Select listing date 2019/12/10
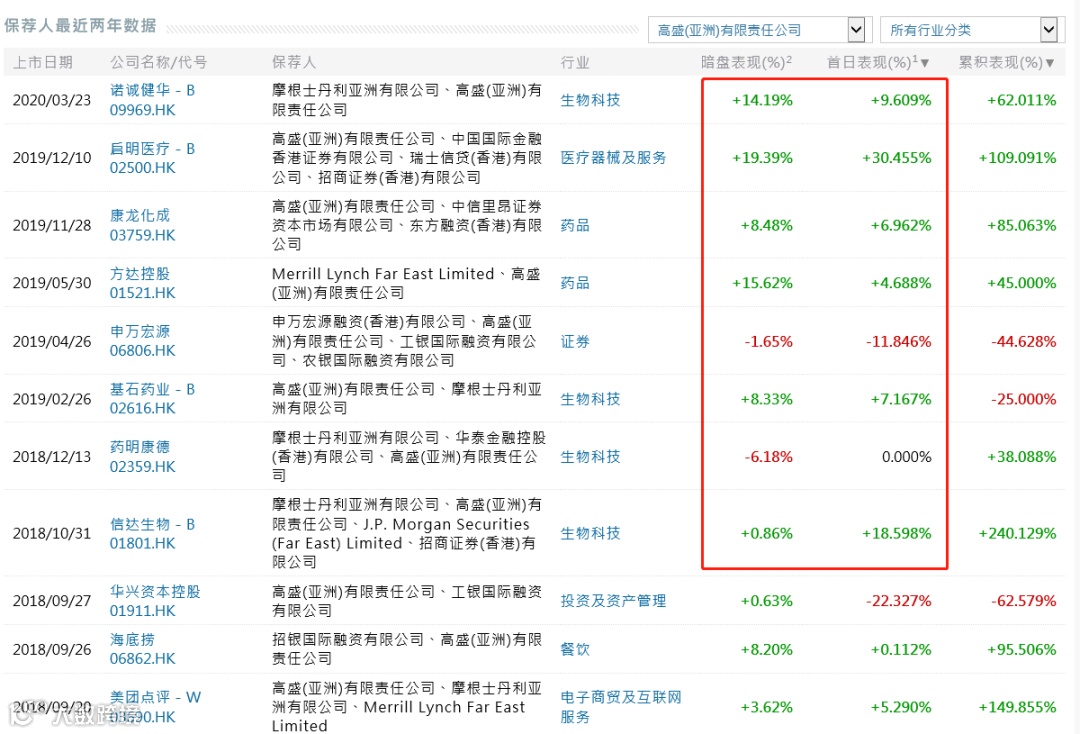1080x734 pixels. [52, 158]
